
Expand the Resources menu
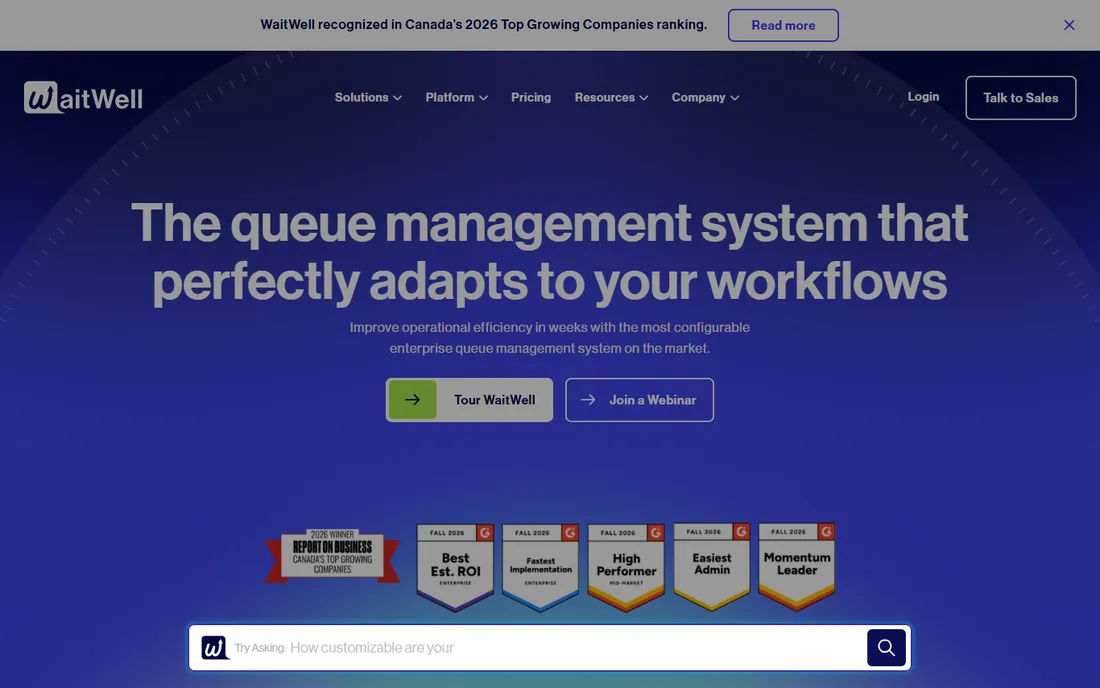tap(611, 97)
